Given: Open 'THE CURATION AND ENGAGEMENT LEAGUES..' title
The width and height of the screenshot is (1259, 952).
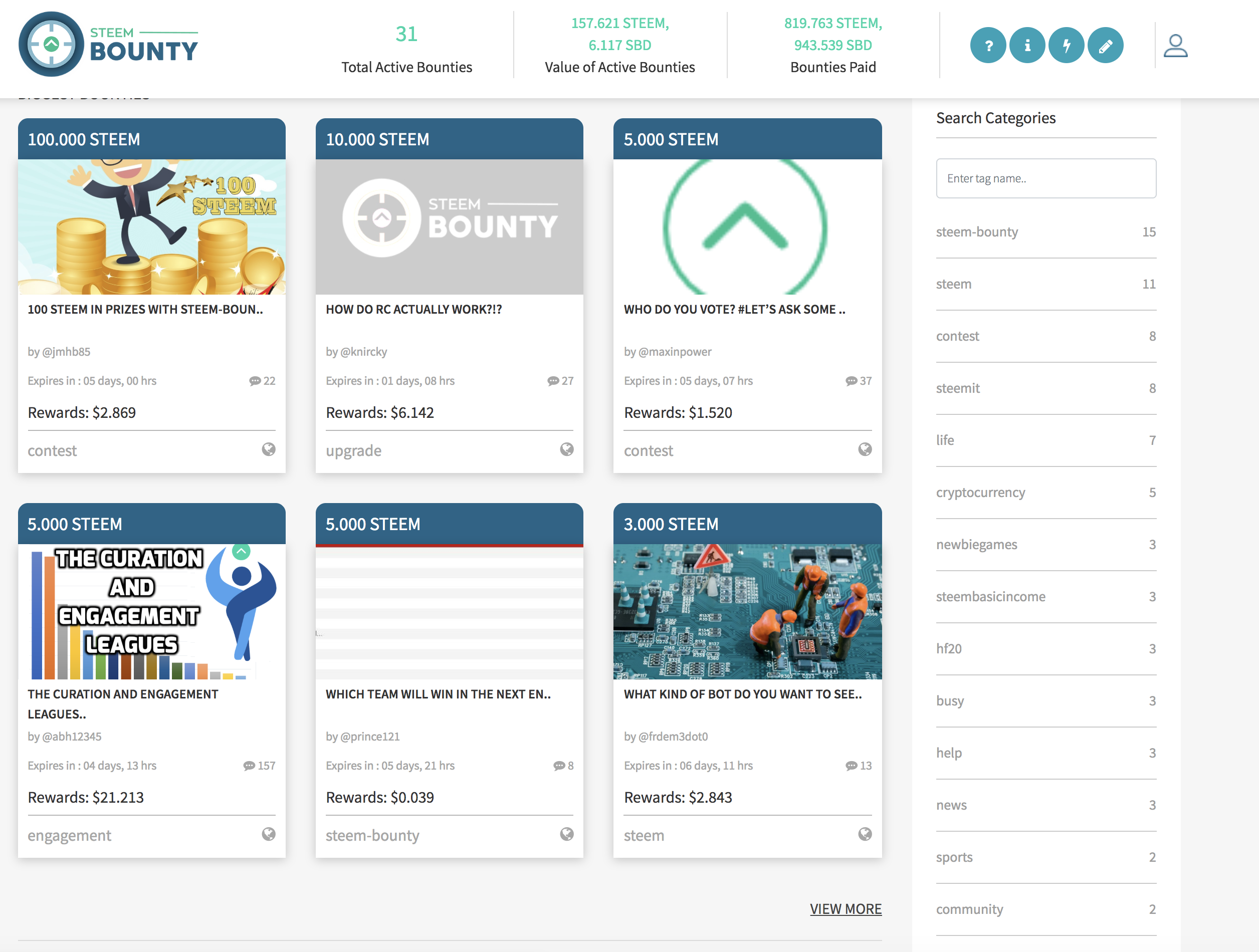Looking at the screenshot, I should pos(123,704).
